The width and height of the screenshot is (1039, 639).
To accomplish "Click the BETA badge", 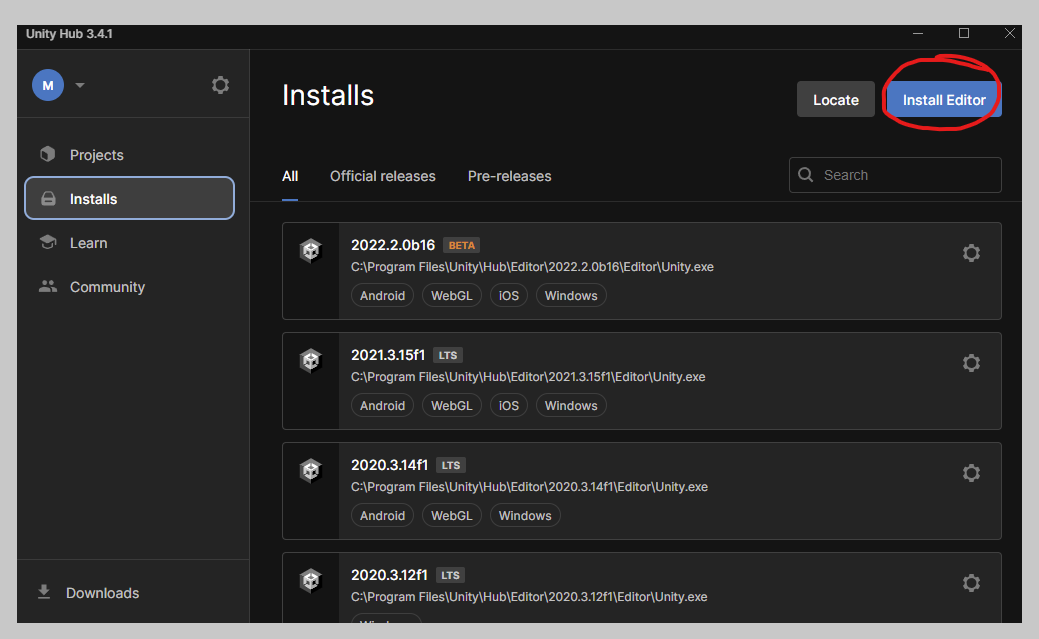I will point(461,245).
